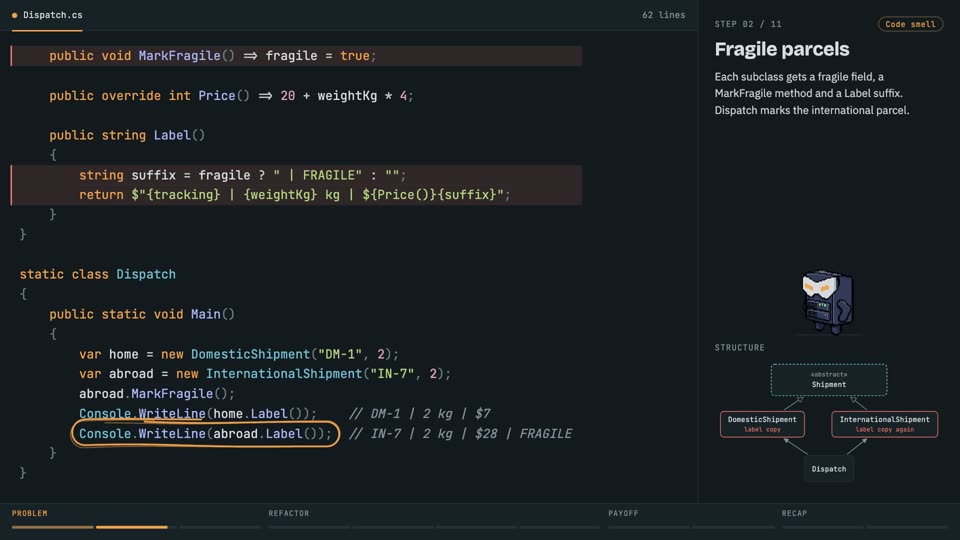The width and height of the screenshot is (960, 540).
Task: Click the 'STEP 02 / 11' indicator
Action: point(748,24)
